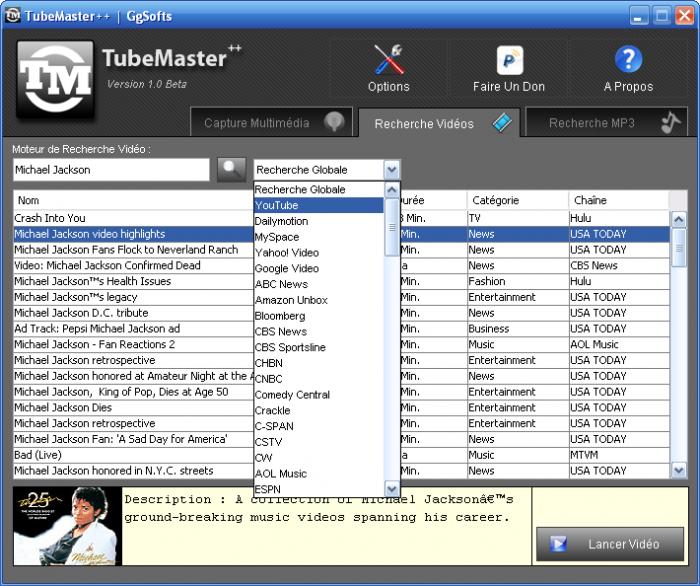This screenshot has height=586, width=700.
Task: Select CBS Sportsline list entry
Action: (319, 347)
